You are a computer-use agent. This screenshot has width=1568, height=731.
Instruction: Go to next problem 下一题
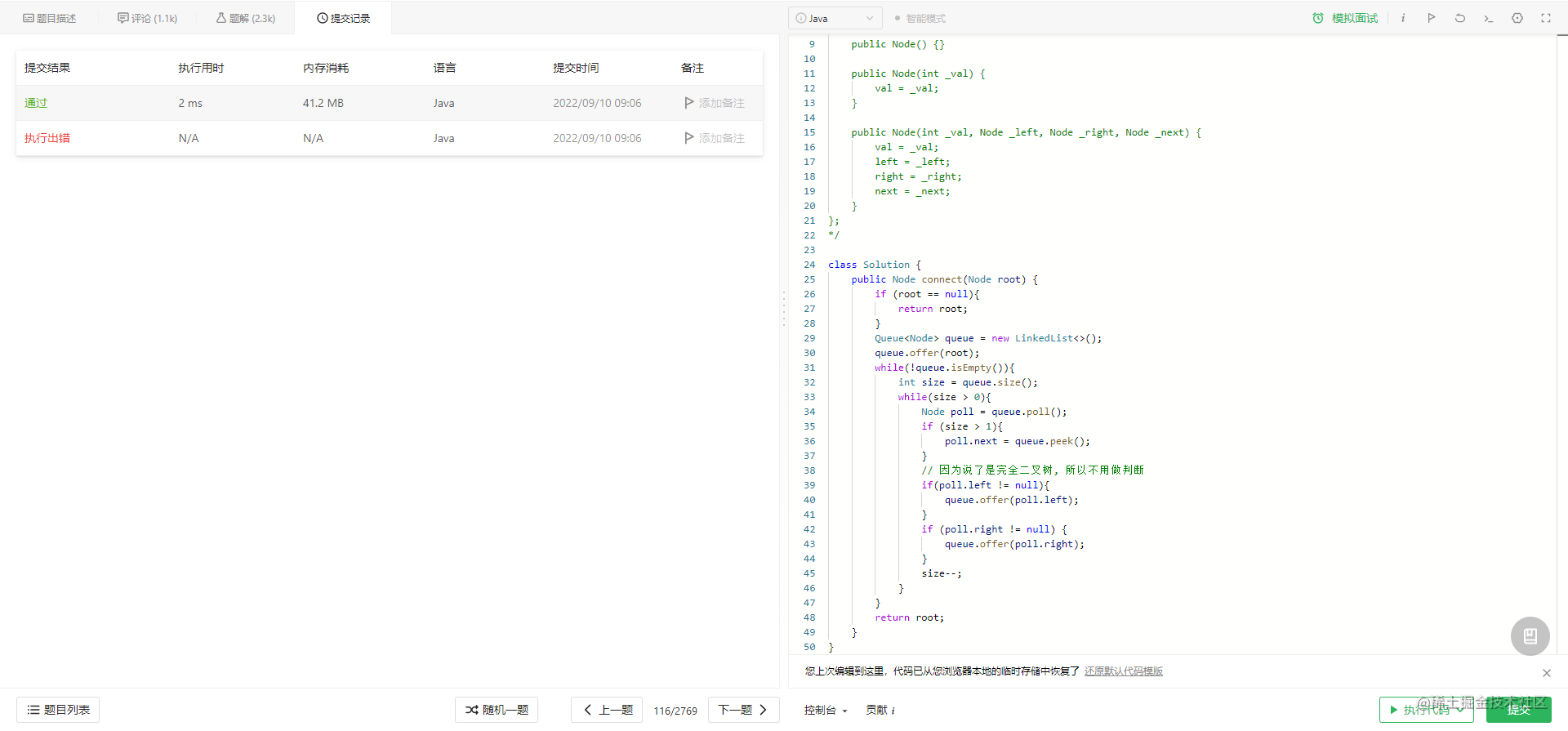[x=744, y=710]
